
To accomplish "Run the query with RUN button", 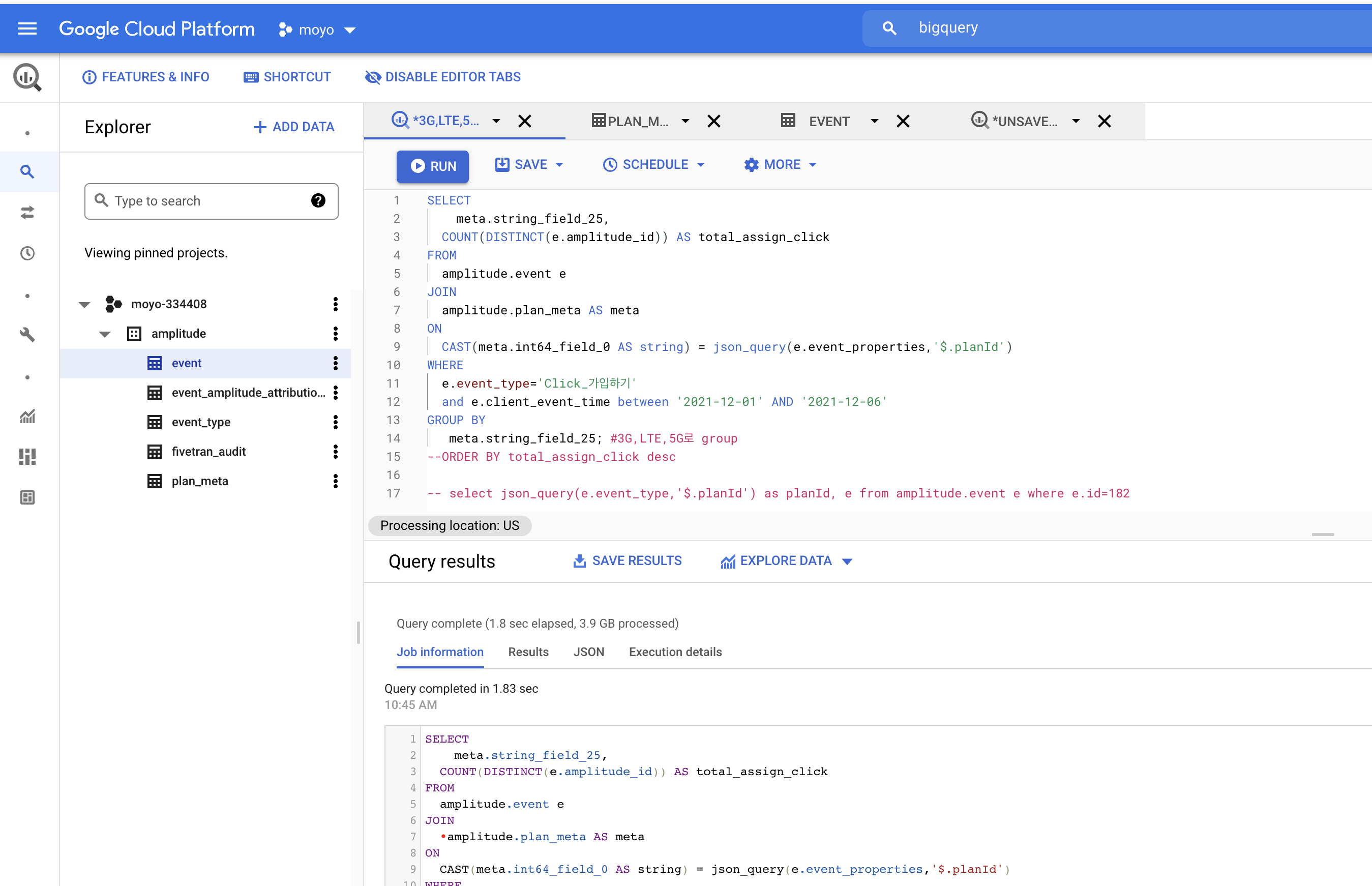I will pyautogui.click(x=433, y=166).
